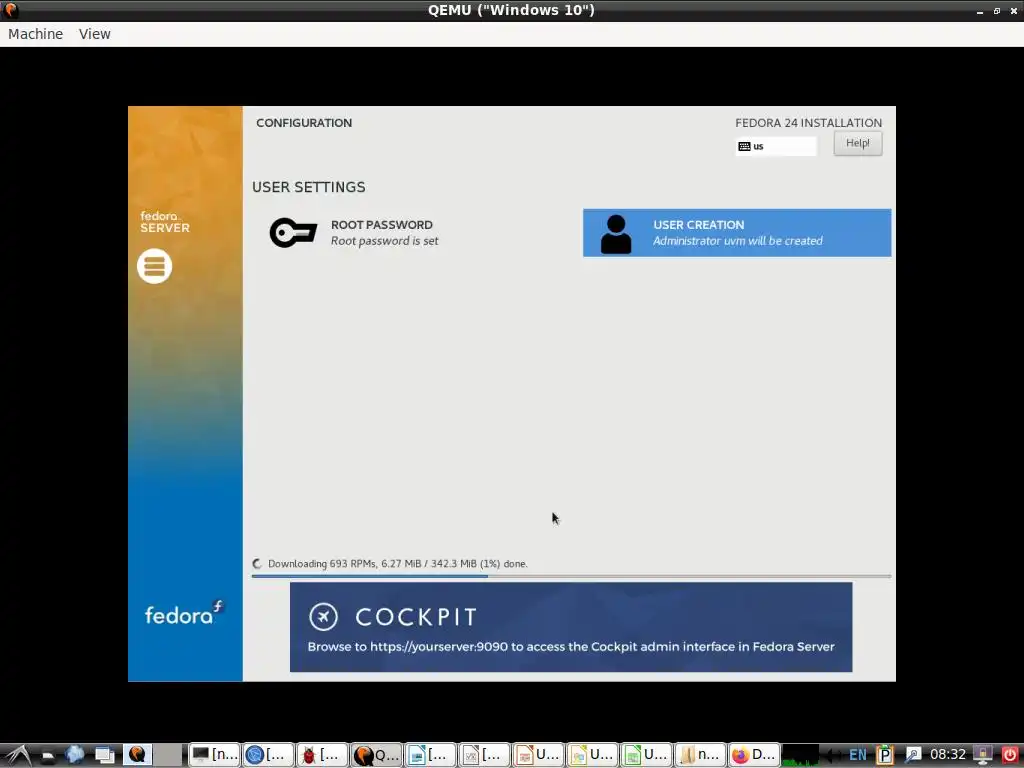1024x768 pixels.
Task: Click the FEDORA 24 INSTALLATION title
Action: [x=808, y=123]
